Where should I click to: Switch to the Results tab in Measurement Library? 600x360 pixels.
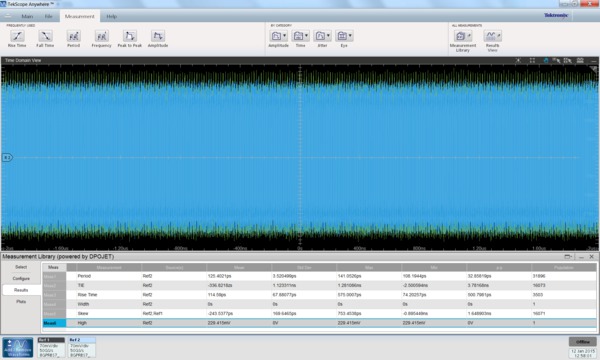pos(21,290)
